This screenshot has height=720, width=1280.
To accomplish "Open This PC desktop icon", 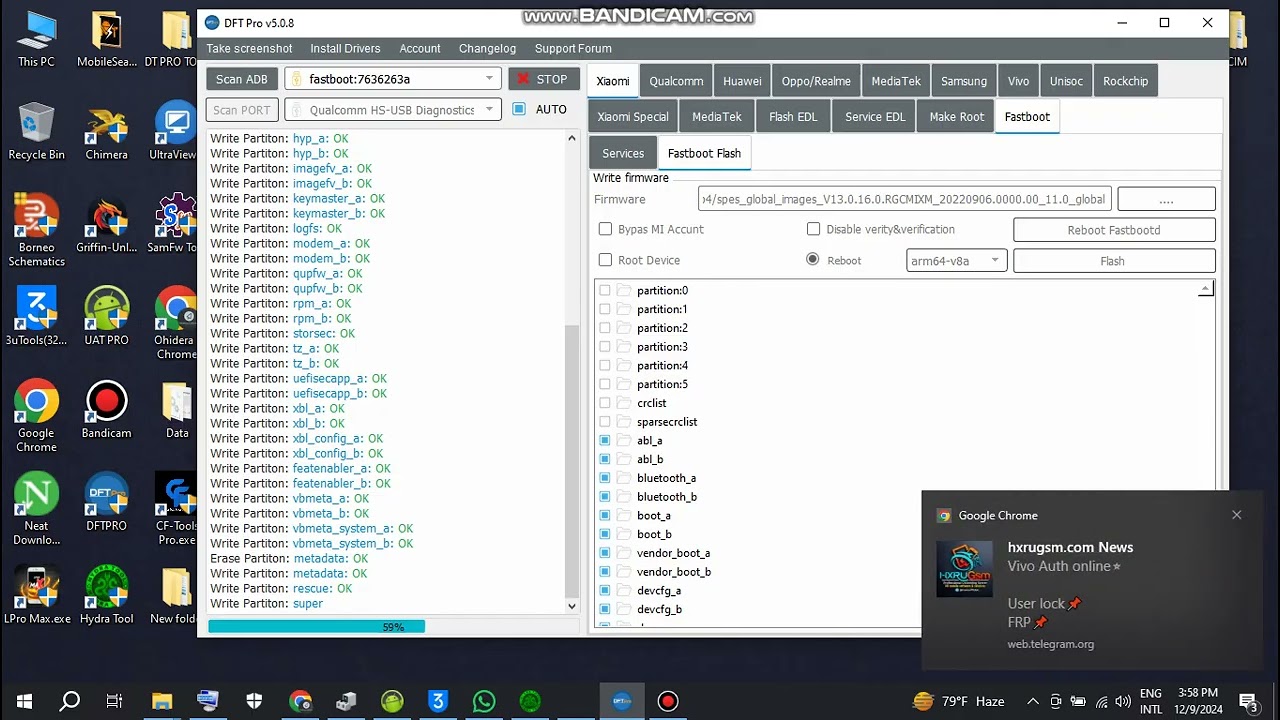I will pyautogui.click(x=36, y=40).
